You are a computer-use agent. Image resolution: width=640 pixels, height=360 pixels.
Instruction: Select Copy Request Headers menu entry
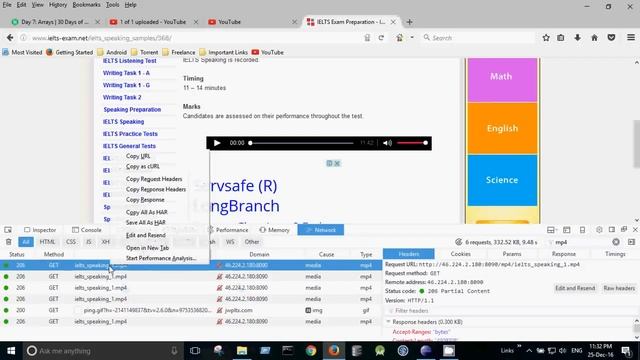(154, 179)
